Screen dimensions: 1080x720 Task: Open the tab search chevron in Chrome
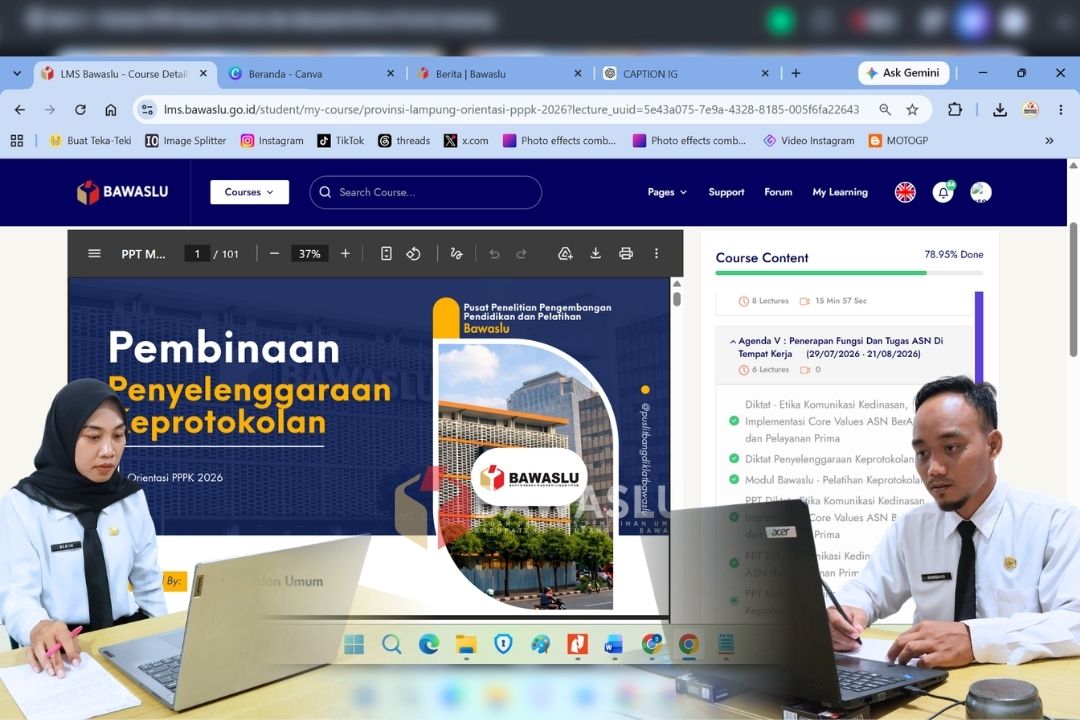[17, 73]
